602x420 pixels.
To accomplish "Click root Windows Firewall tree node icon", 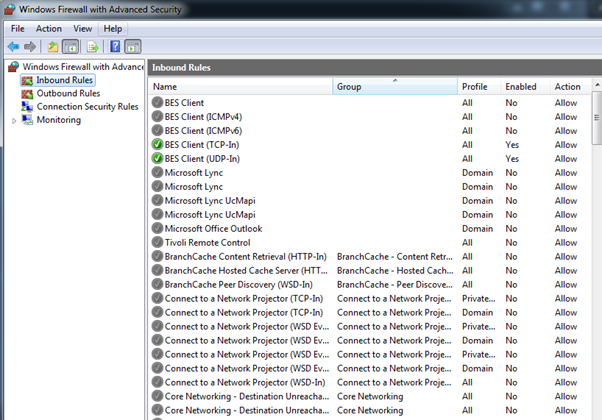I will [x=13, y=67].
